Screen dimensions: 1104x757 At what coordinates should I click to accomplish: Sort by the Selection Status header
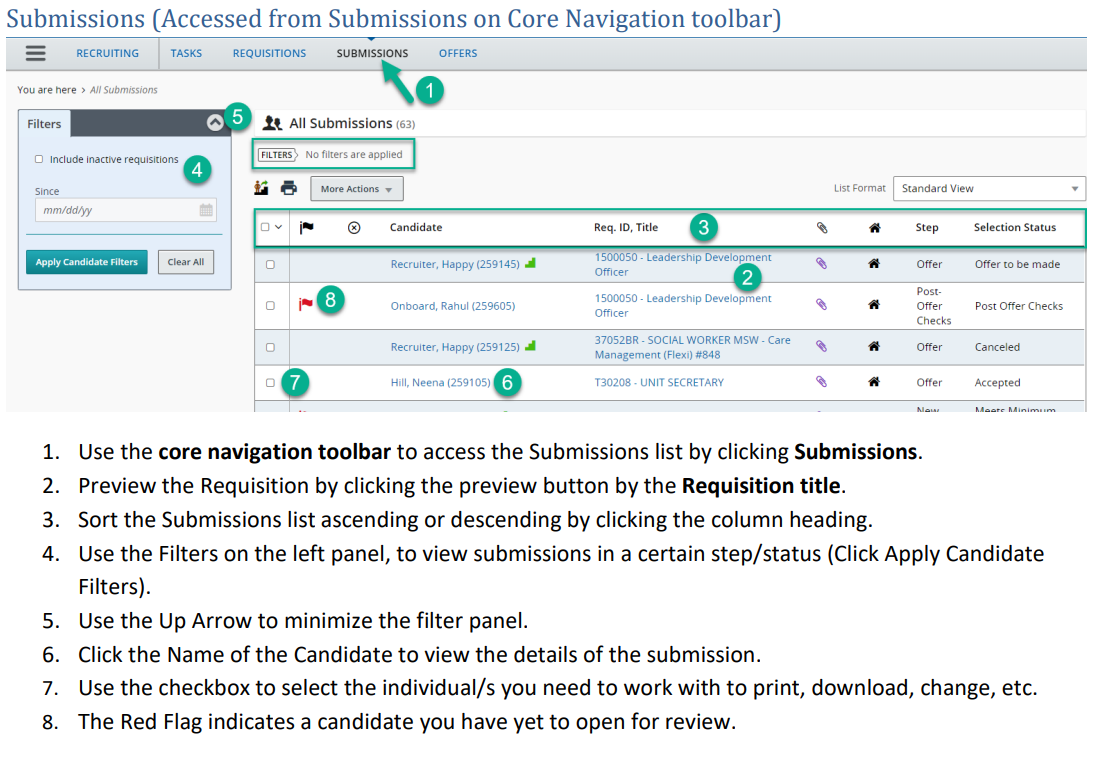point(1015,227)
